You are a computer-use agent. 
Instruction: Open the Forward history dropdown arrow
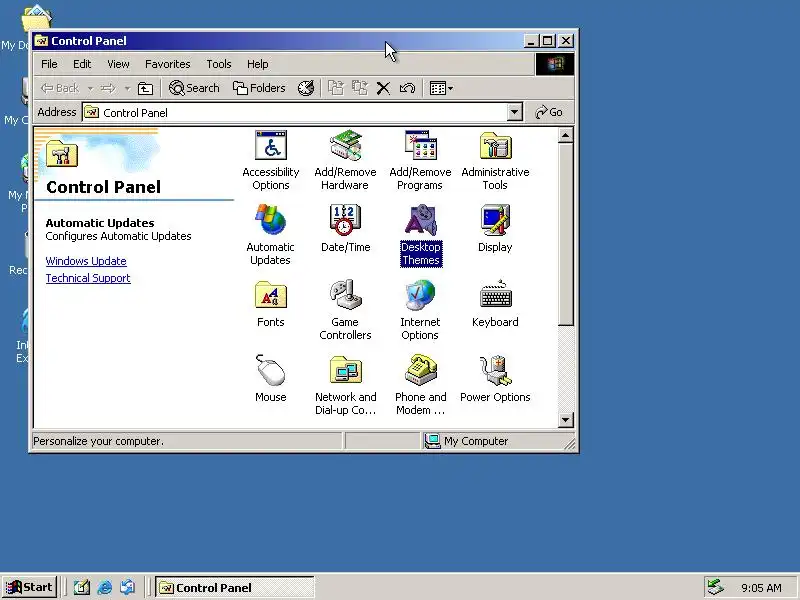click(127, 89)
